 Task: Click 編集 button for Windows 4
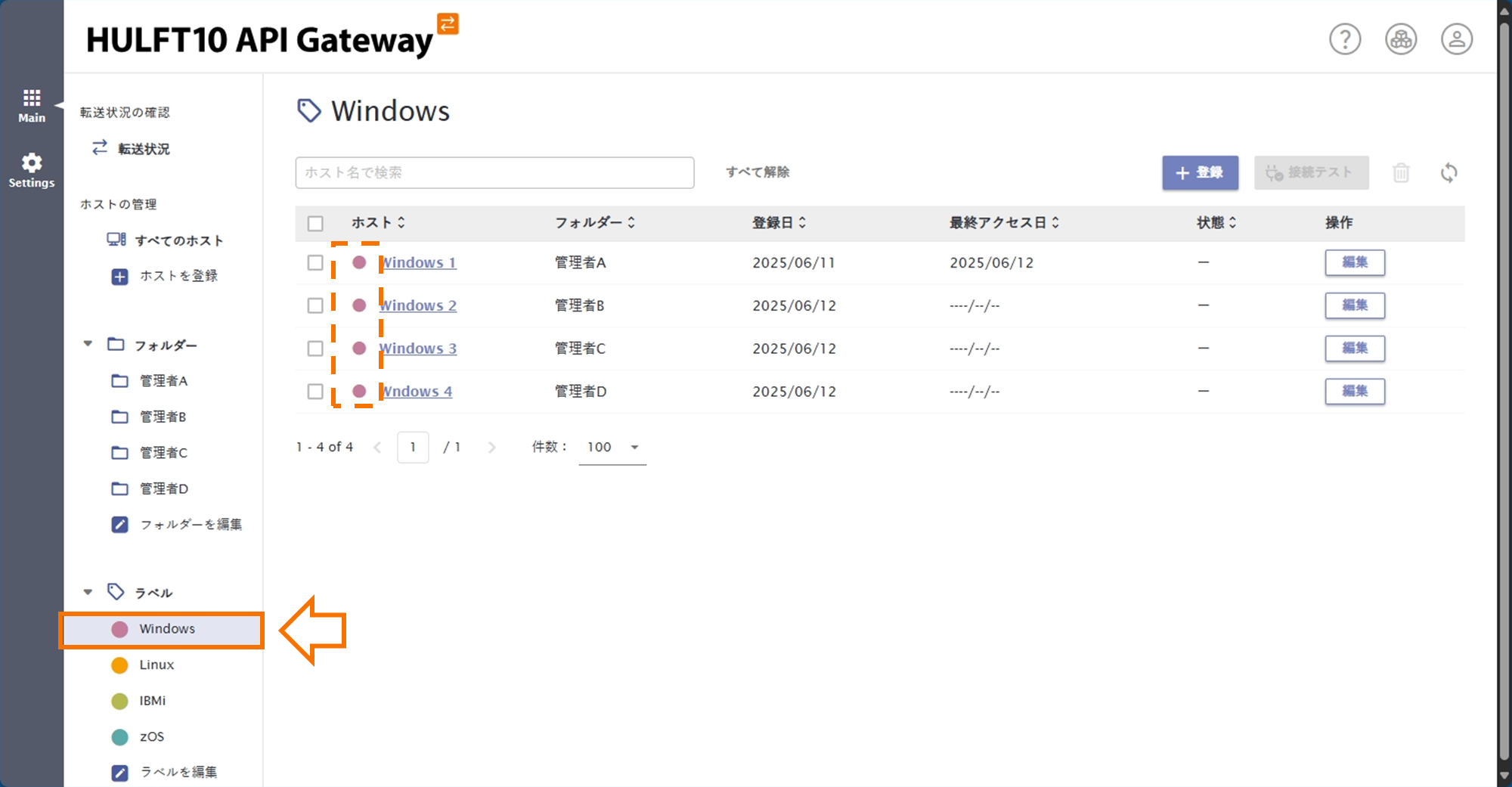1355,392
